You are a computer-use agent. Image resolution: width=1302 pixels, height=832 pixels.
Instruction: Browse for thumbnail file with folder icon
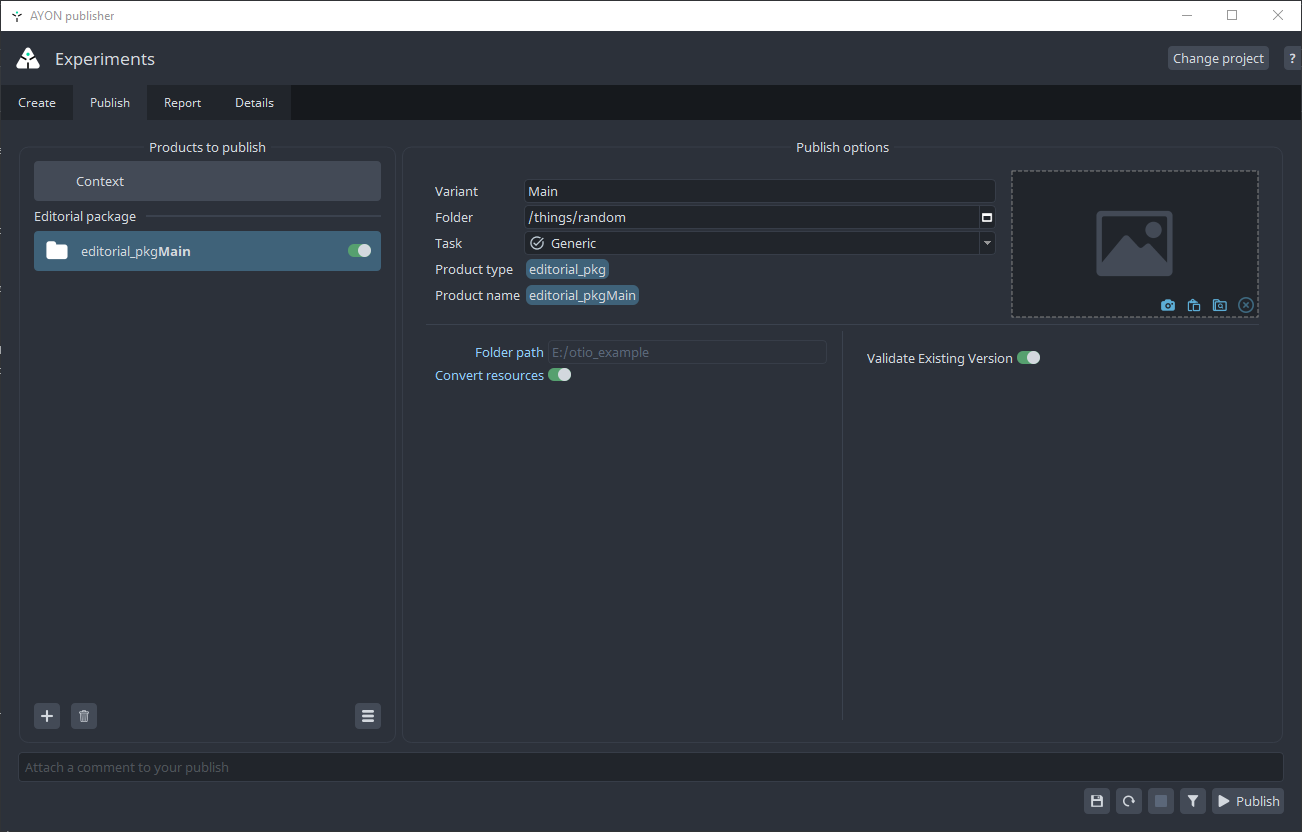click(1220, 305)
